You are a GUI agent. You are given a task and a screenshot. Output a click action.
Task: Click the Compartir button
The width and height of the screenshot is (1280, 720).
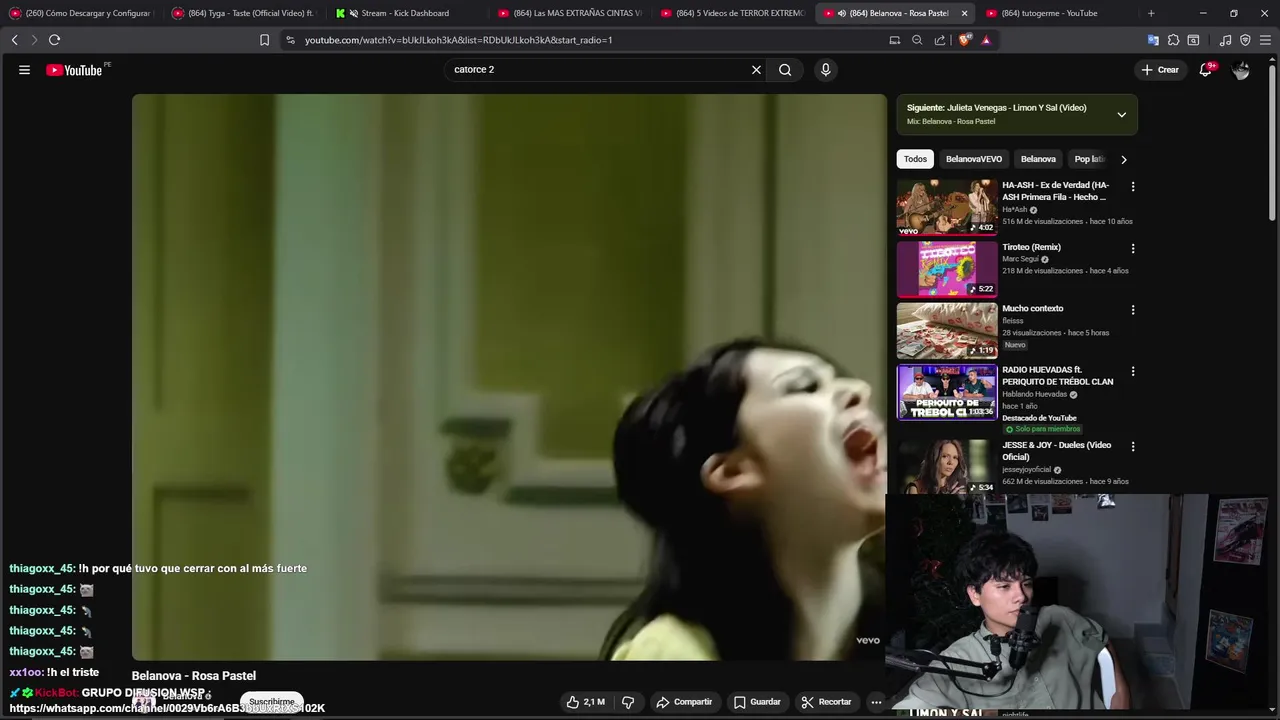point(684,702)
